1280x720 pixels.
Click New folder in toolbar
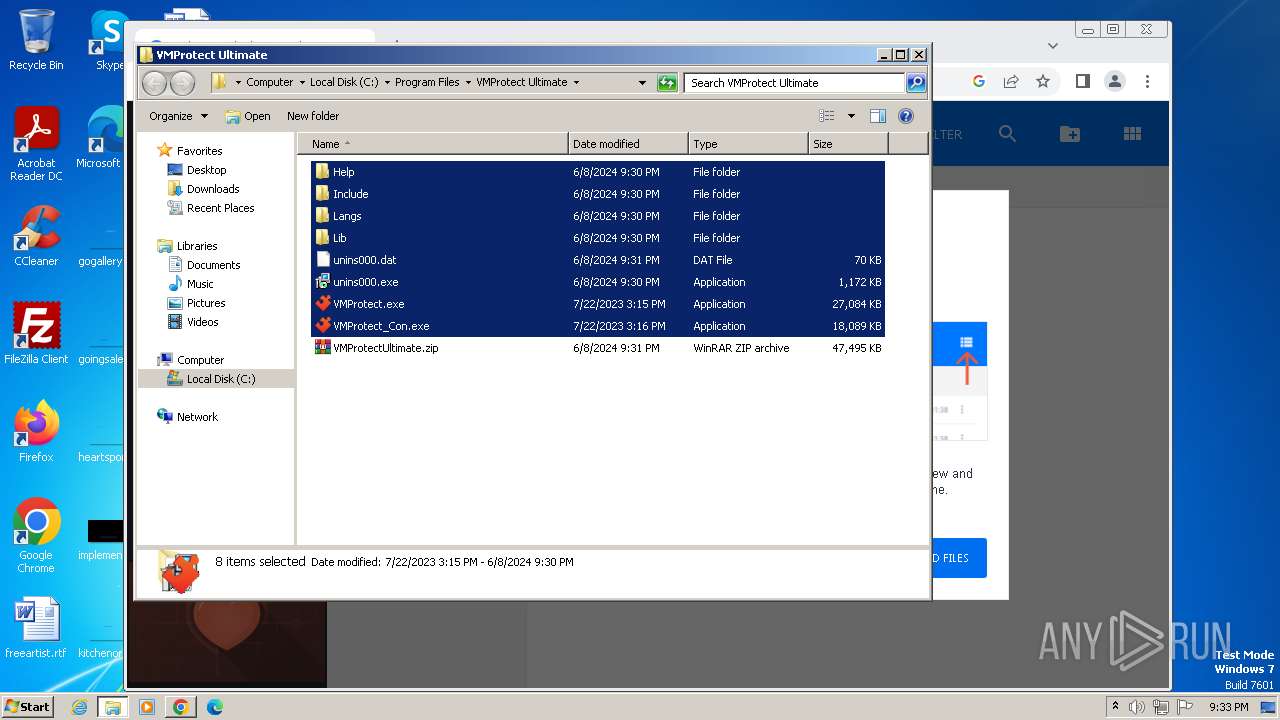point(313,116)
